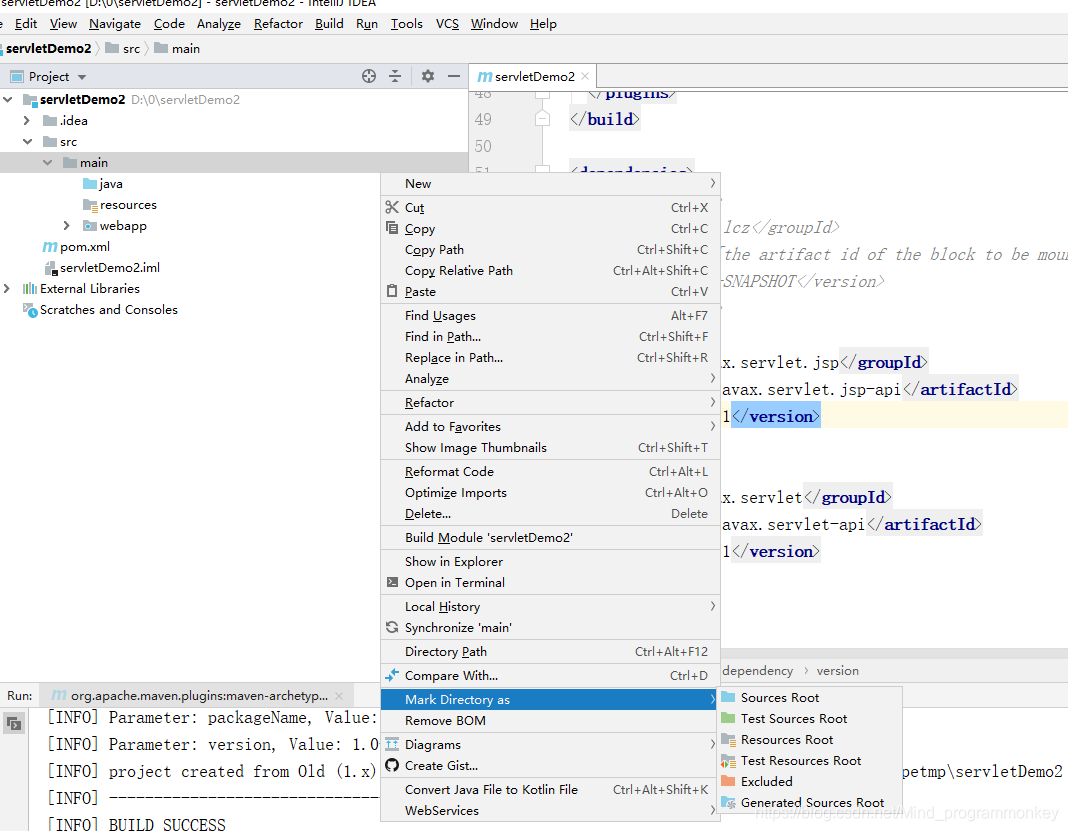Click the pom.xml Maven icon

(50, 247)
